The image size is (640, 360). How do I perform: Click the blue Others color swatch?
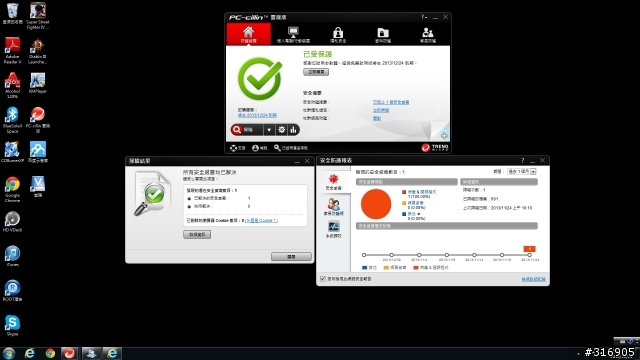(x=404, y=214)
